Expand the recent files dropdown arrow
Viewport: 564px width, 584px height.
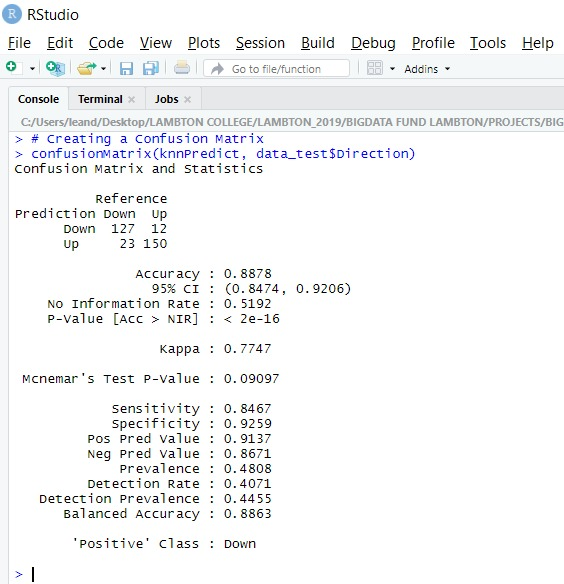pos(104,69)
